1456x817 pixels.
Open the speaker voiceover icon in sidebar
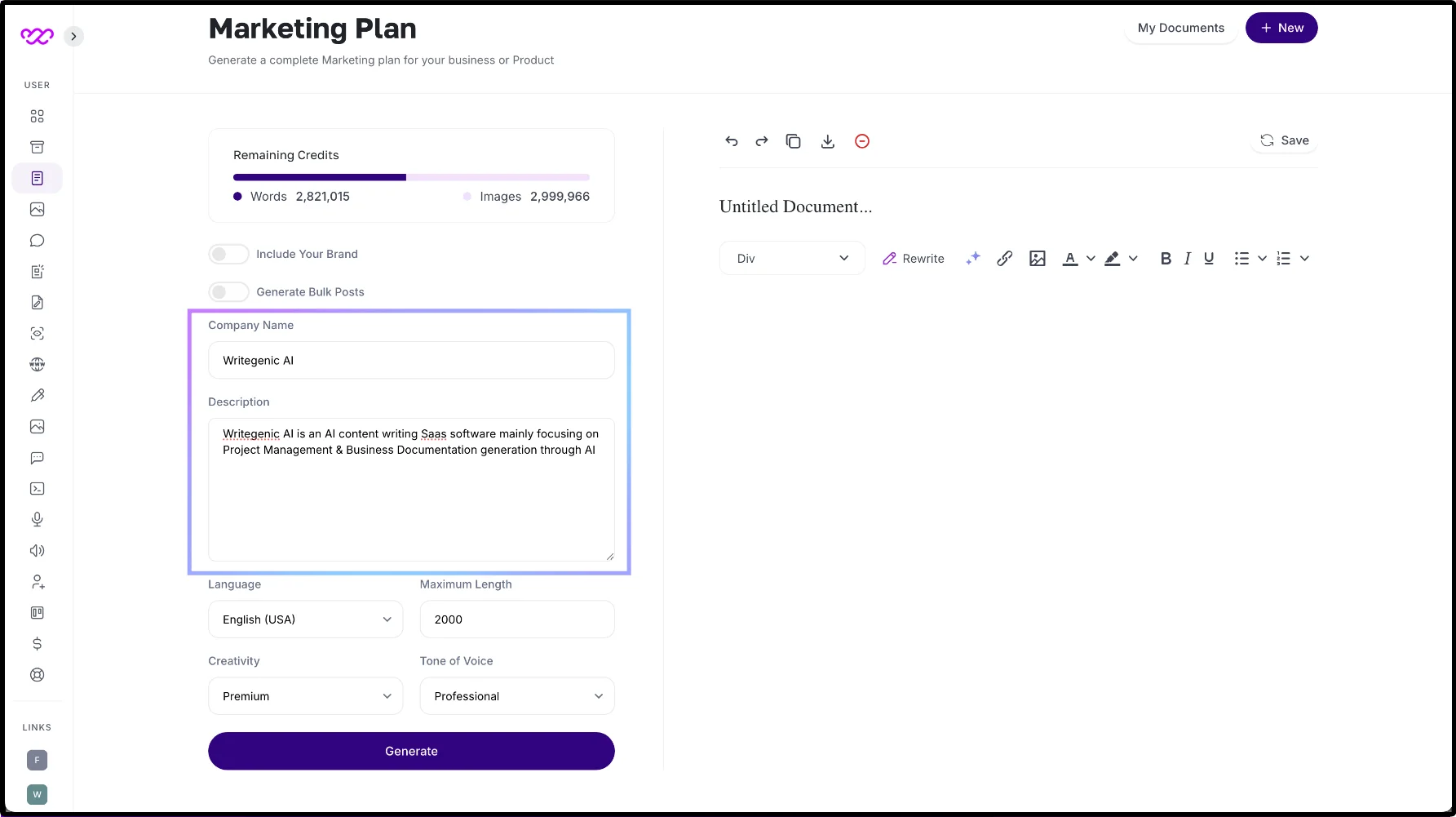(x=37, y=550)
